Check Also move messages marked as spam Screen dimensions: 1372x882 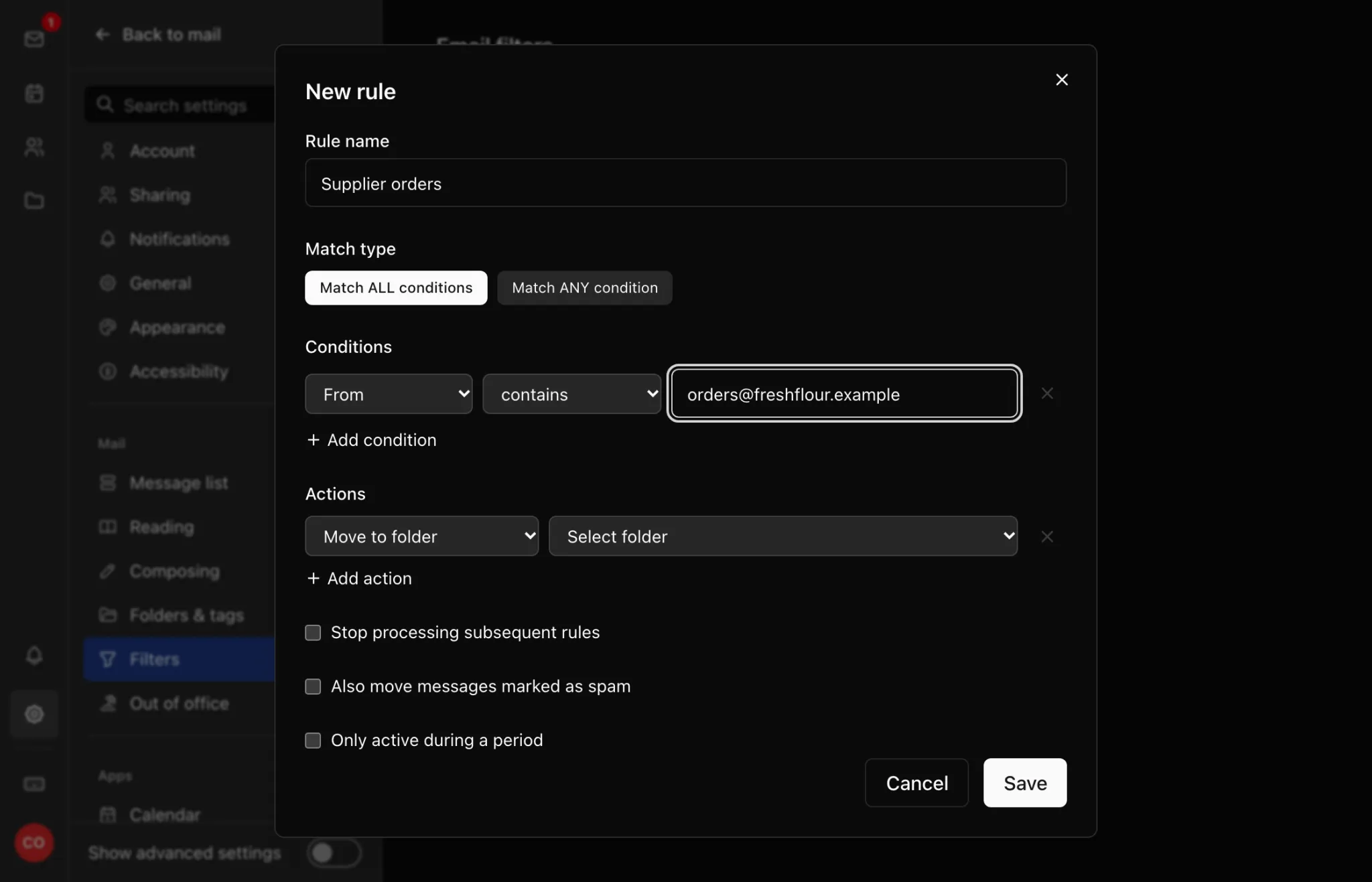tap(313, 686)
